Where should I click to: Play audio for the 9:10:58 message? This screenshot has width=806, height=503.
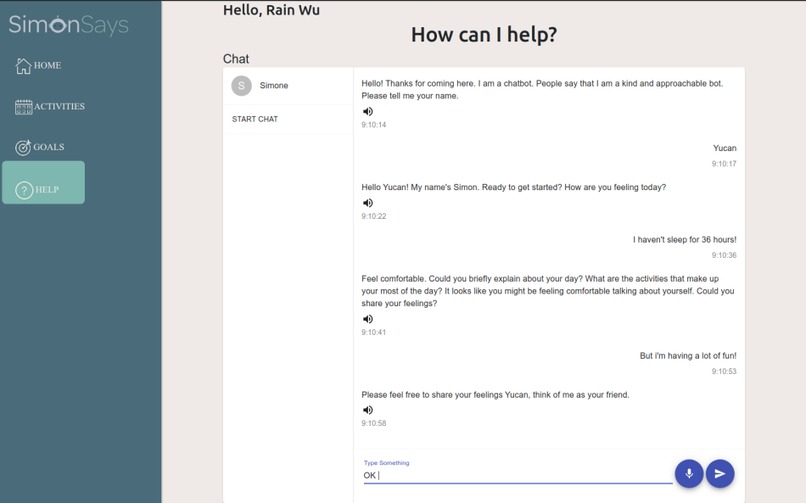368,410
